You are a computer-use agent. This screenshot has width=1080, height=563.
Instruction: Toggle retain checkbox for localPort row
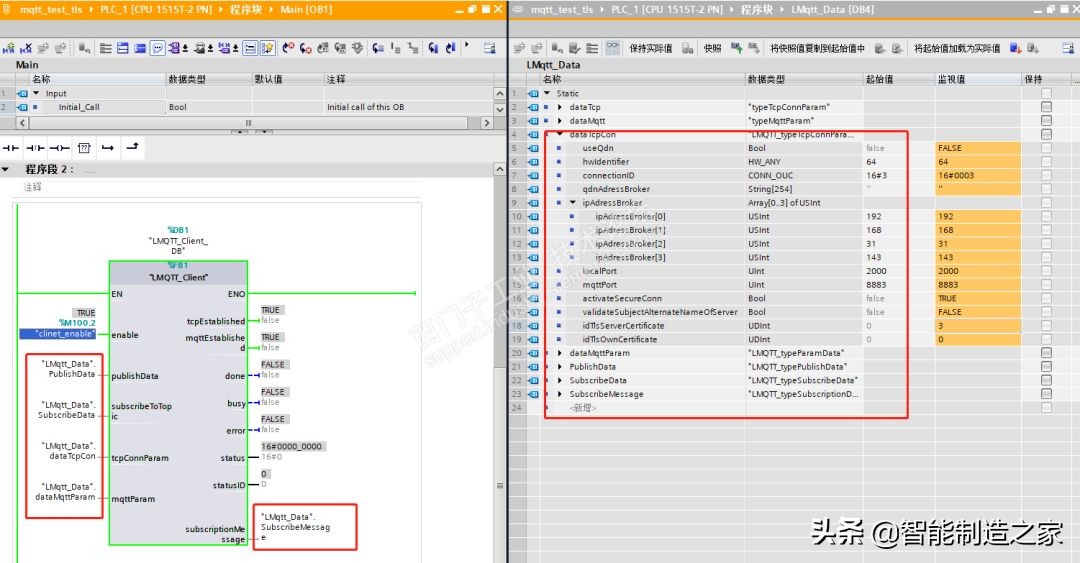1046,271
